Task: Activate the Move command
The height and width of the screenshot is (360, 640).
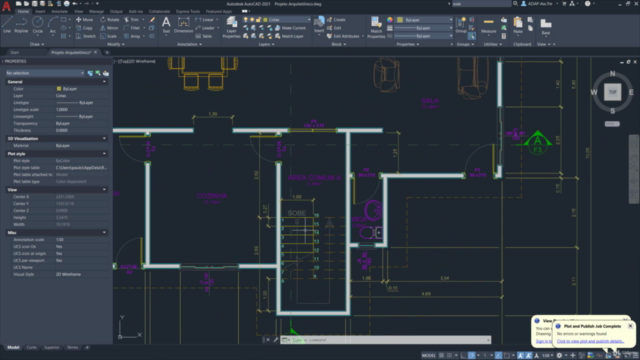Action: pos(84,20)
